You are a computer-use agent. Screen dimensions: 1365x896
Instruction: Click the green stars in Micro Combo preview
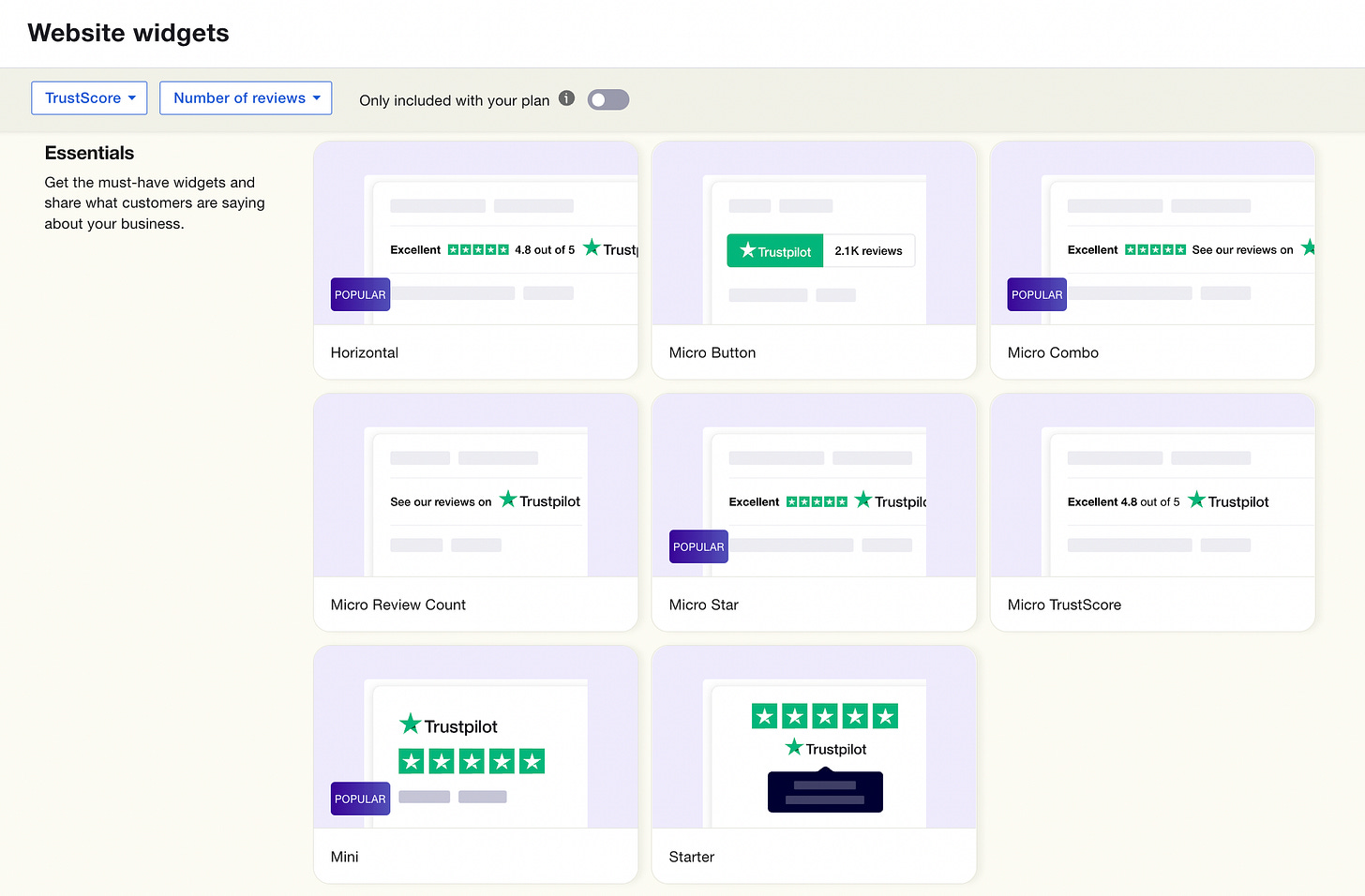[x=1155, y=249]
